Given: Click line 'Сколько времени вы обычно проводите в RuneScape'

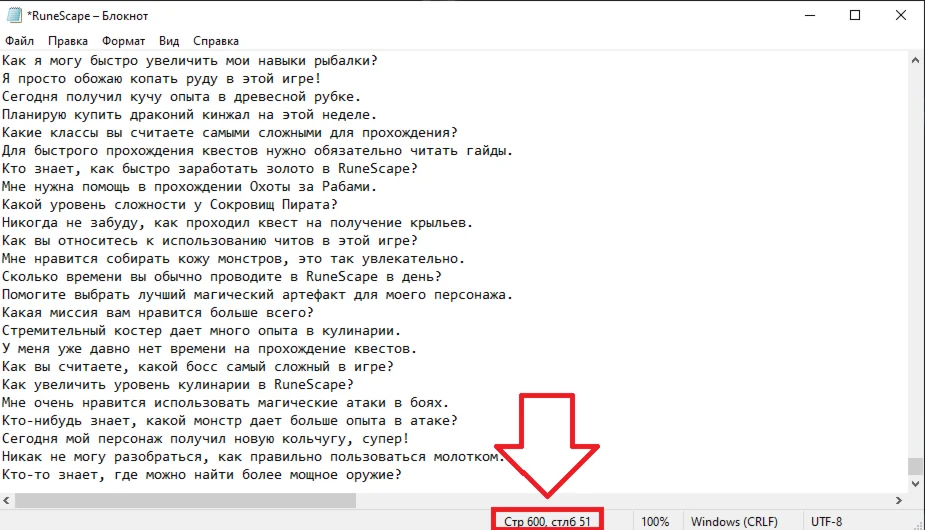Looking at the screenshot, I should pos(221,276).
